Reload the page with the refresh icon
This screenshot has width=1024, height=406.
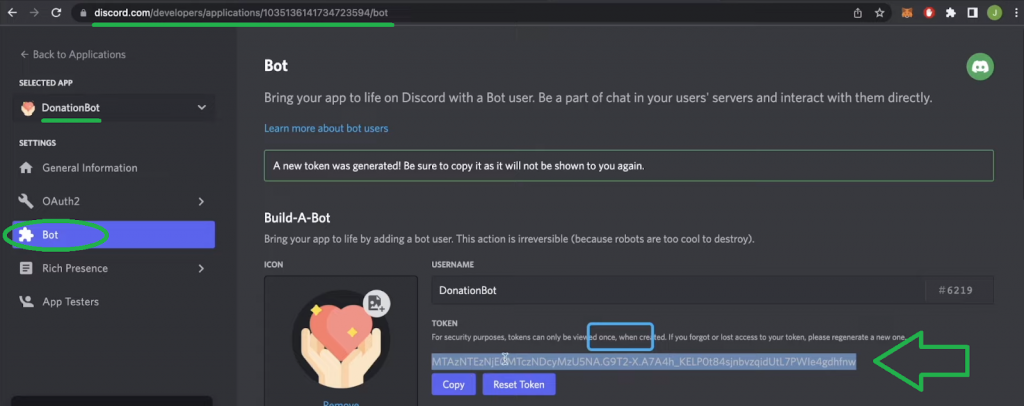(55, 13)
